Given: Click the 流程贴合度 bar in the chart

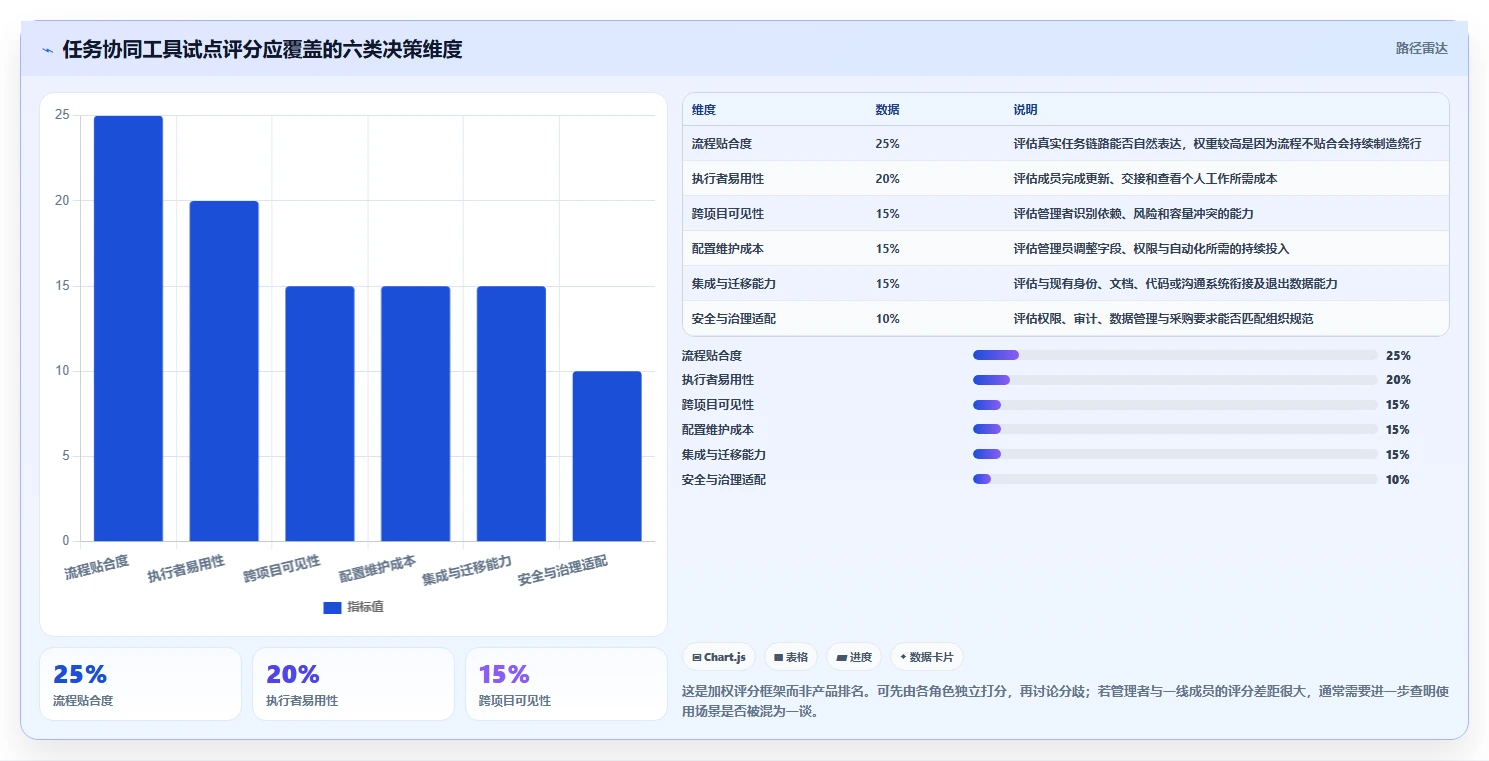Looking at the screenshot, I should [x=128, y=329].
